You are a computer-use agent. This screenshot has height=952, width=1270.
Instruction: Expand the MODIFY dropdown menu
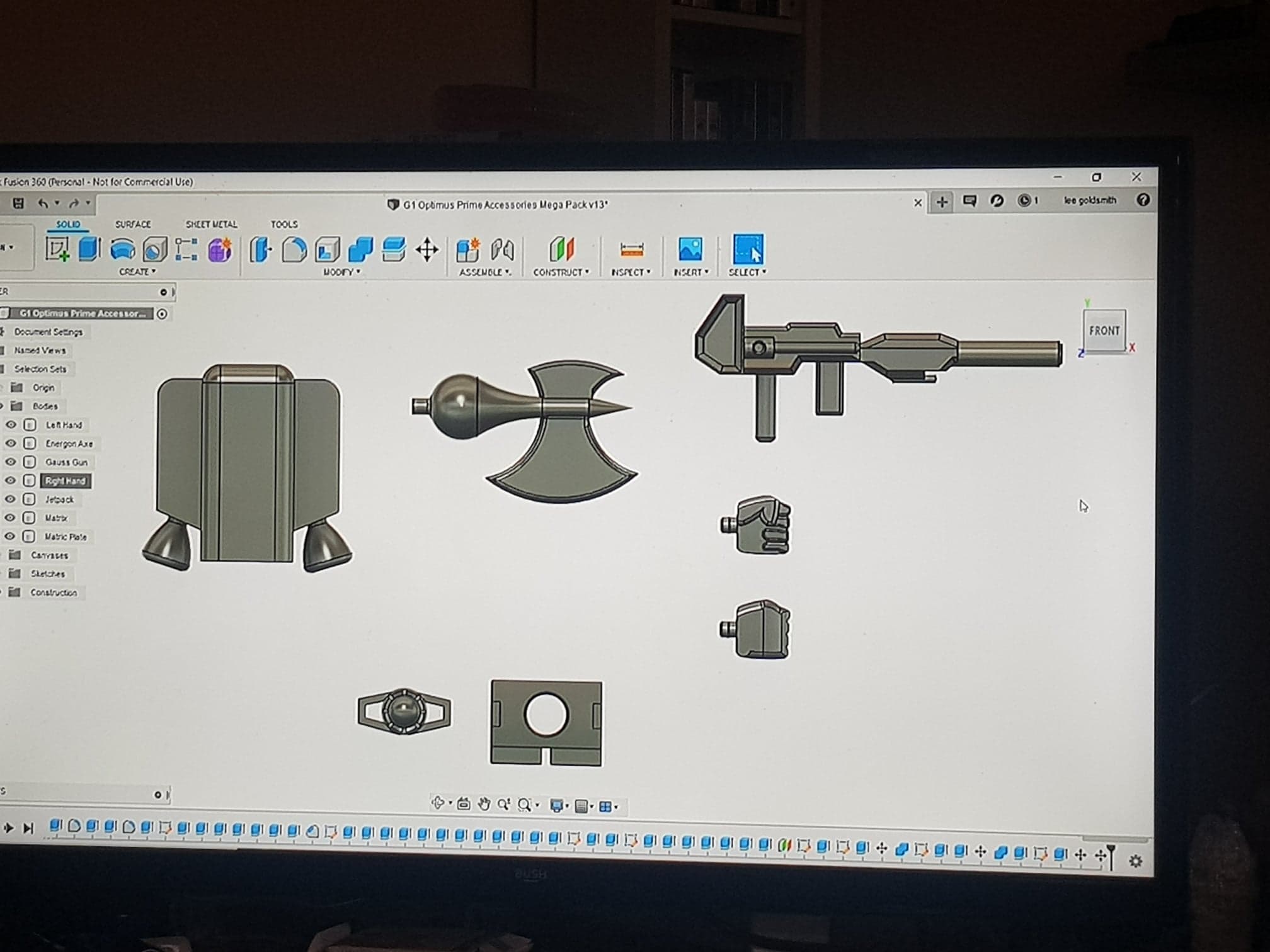(x=342, y=272)
